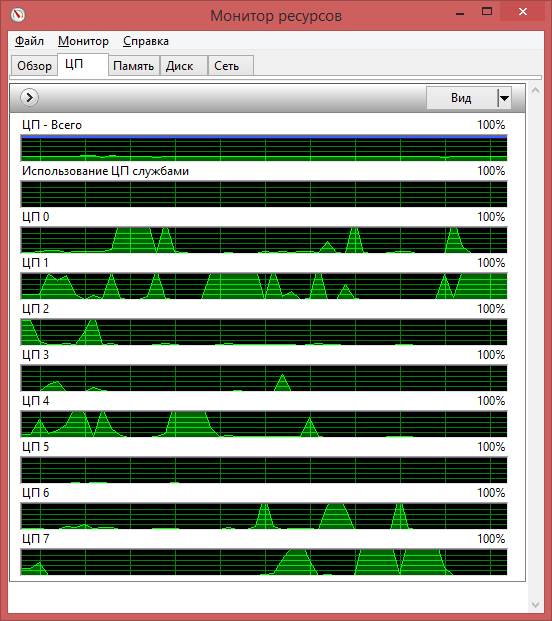Expand the left pane with the round arrow button
Image resolution: width=552 pixels, height=621 pixels.
(x=29, y=97)
